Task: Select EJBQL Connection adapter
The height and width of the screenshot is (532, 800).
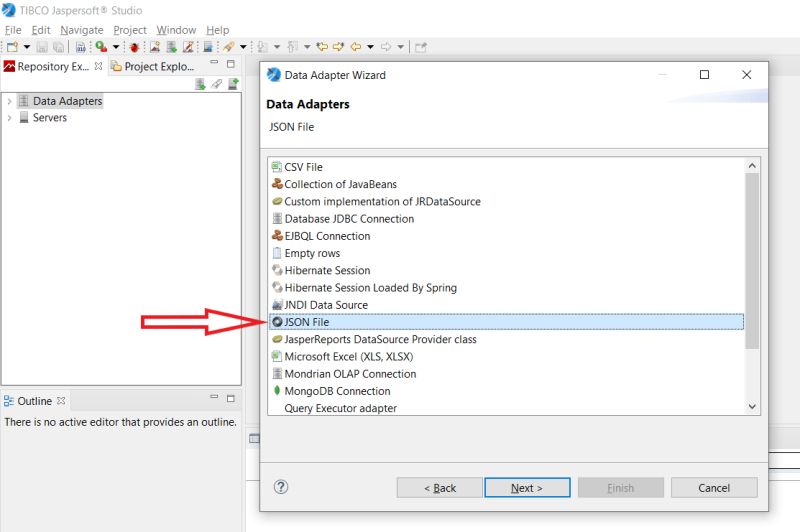Action: click(327, 236)
